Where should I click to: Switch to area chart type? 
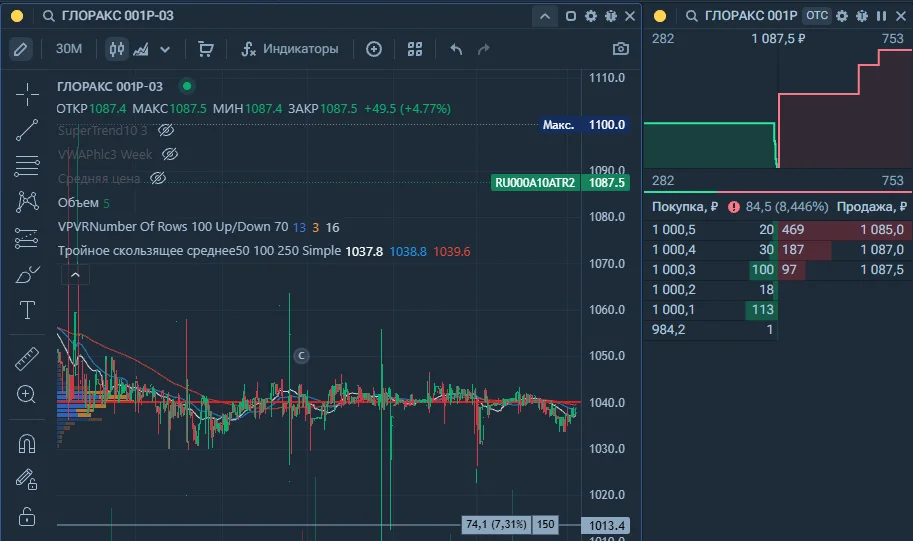(x=141, y=49)
